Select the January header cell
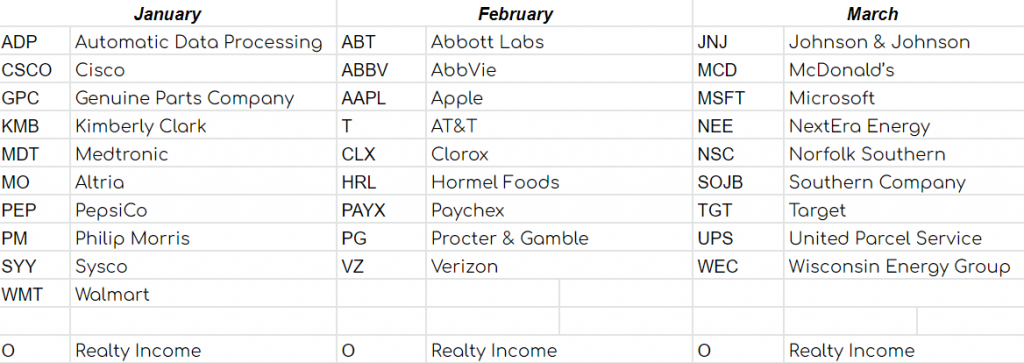 coord(168,13)
